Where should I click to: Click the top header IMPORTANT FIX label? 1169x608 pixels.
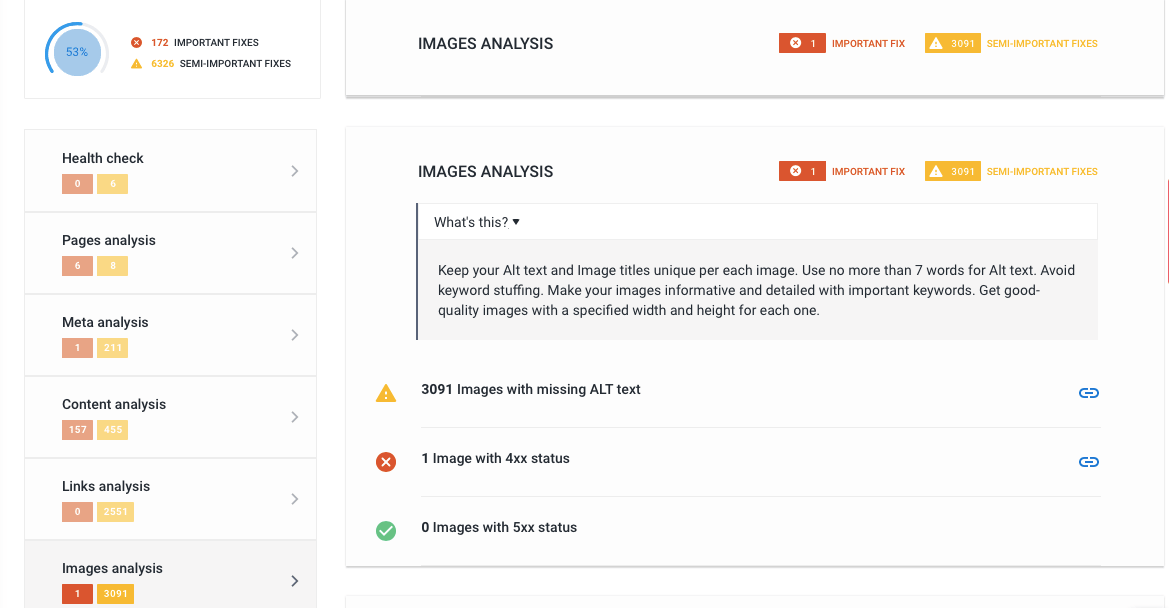[x=869, y=43]
